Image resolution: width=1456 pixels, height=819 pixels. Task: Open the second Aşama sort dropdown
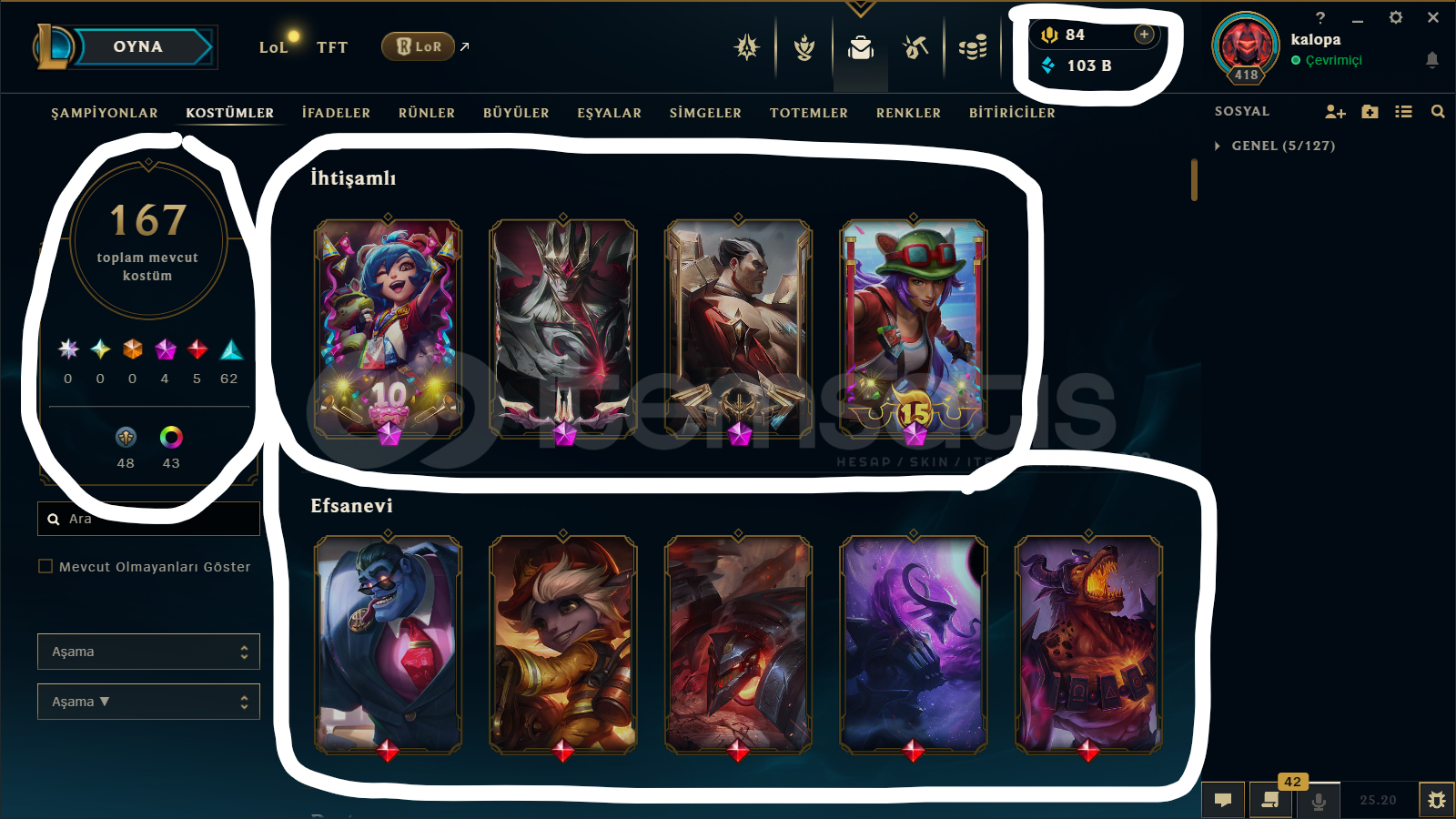148,702
